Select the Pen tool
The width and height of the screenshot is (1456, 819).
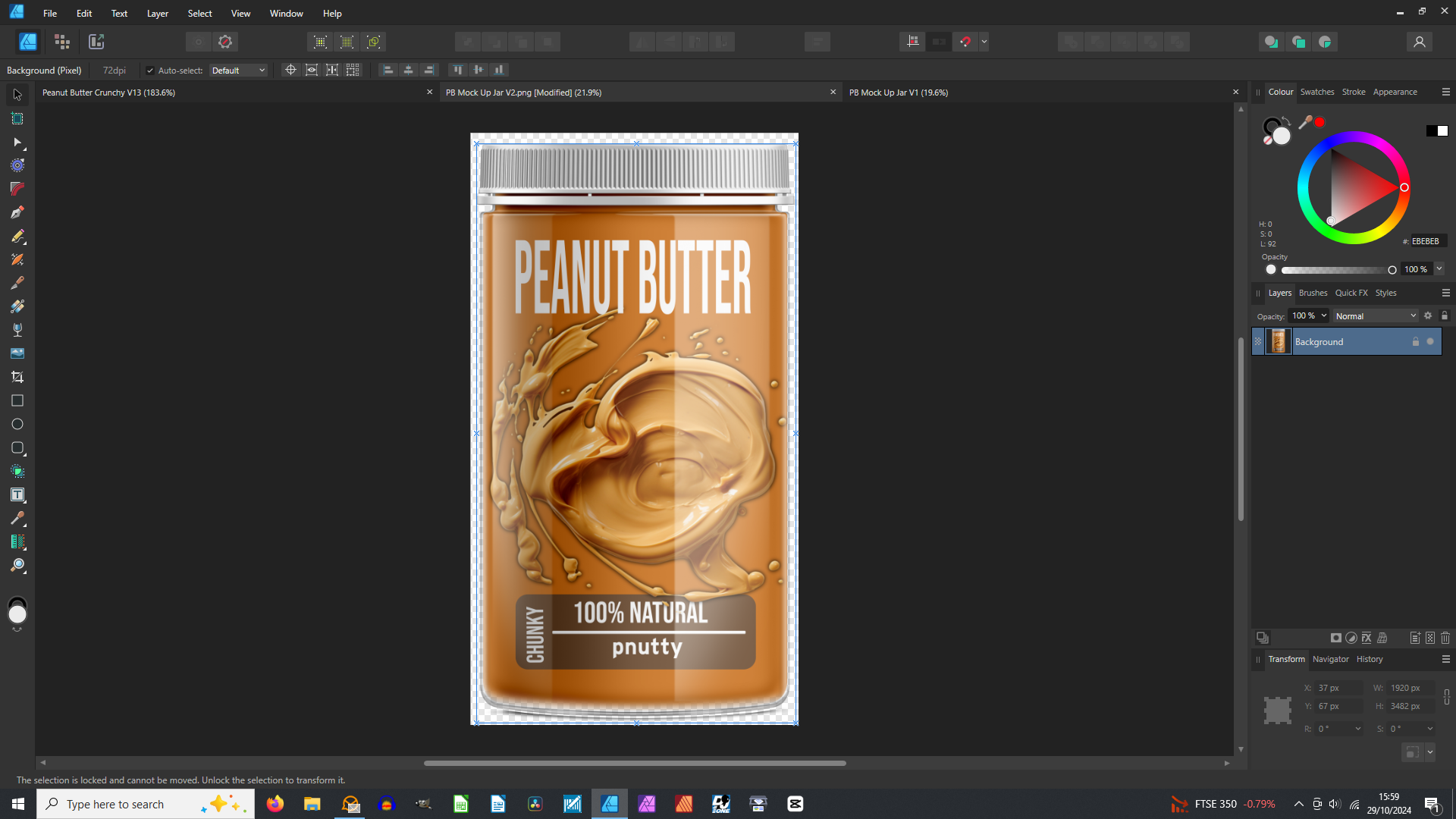(x=17, y=212)
